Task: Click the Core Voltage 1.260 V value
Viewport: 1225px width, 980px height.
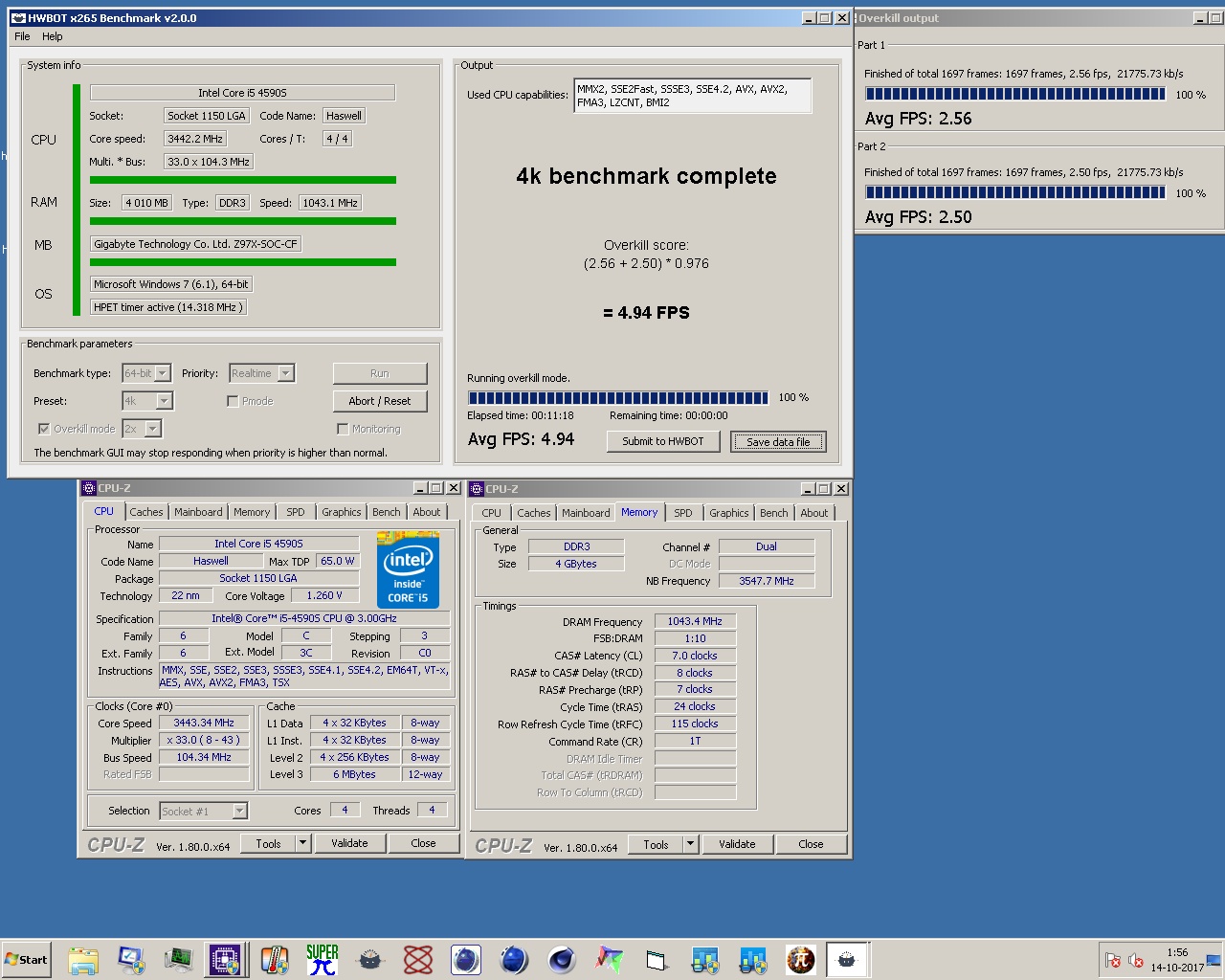Action: pos(324,595)
